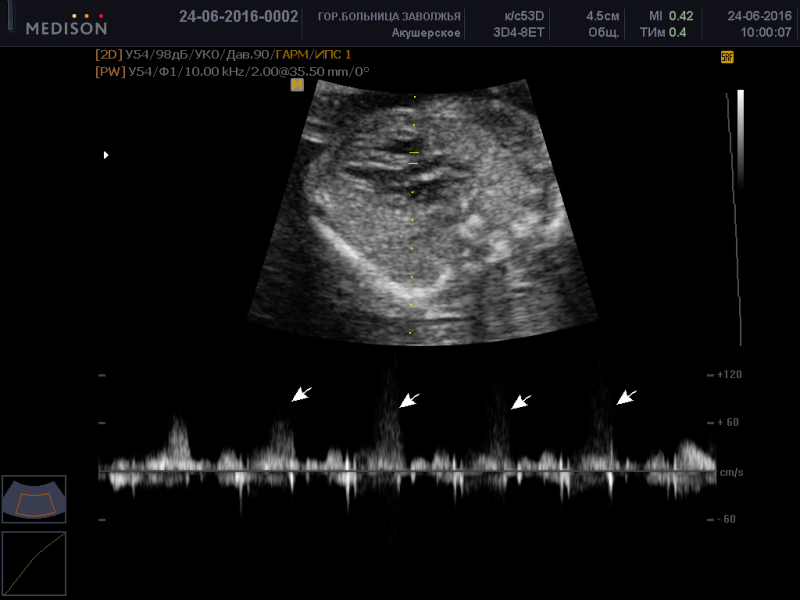Click the [2D] mode parameter line
This screenshot has height=600, width=800.
223,54
